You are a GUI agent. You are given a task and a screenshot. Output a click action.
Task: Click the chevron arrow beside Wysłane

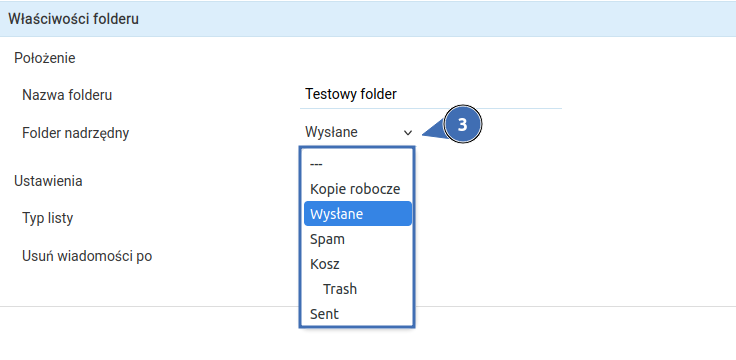[407, 133]
